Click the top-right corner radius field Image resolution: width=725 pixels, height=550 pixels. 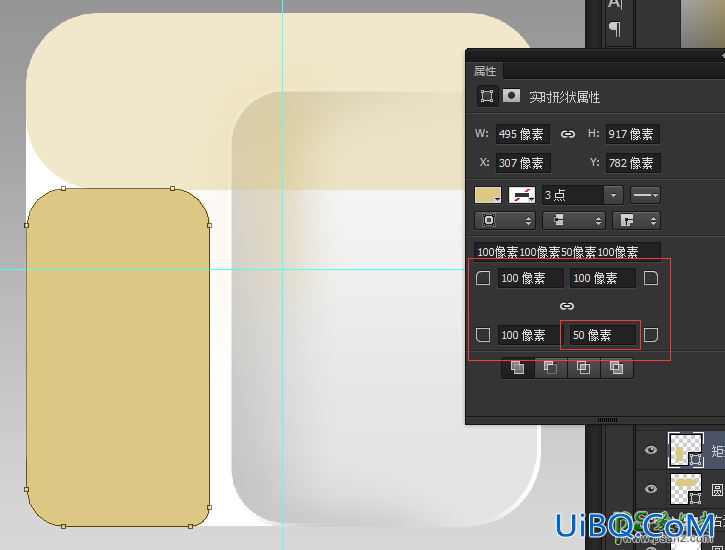tap(602, 278)
